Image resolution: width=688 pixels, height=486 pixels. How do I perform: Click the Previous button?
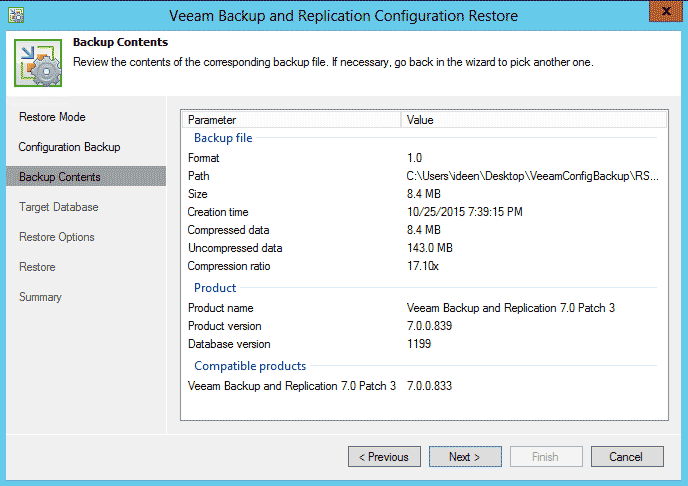[384, 457]
